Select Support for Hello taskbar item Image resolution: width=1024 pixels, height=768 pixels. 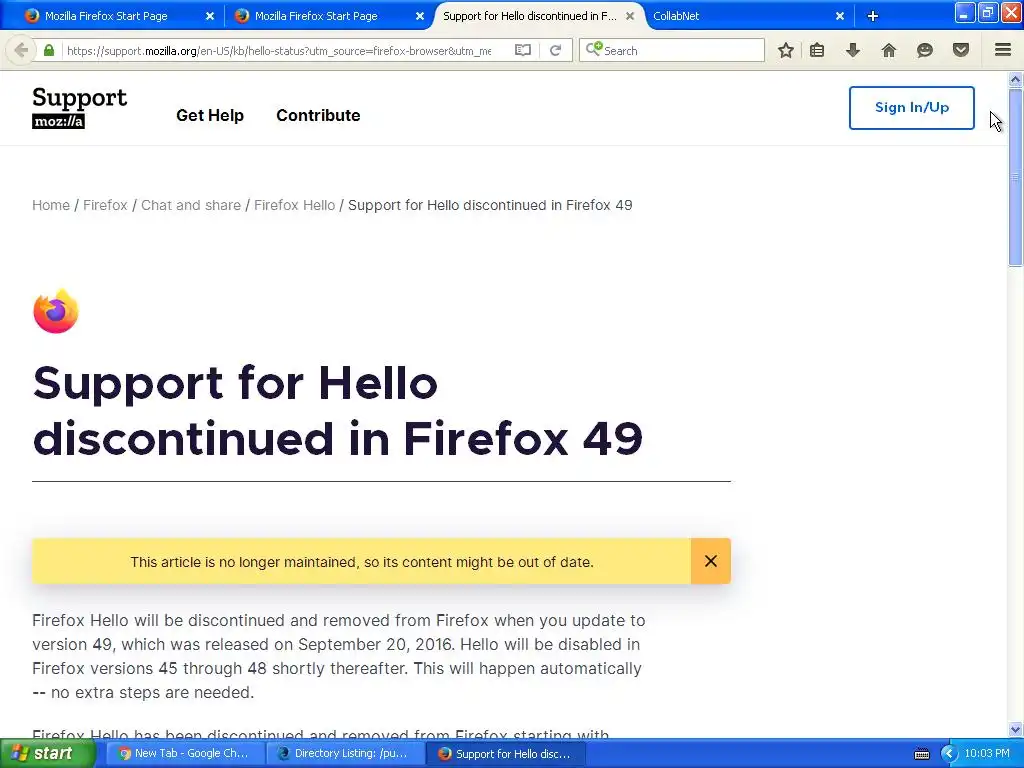(x=505, y=754)
